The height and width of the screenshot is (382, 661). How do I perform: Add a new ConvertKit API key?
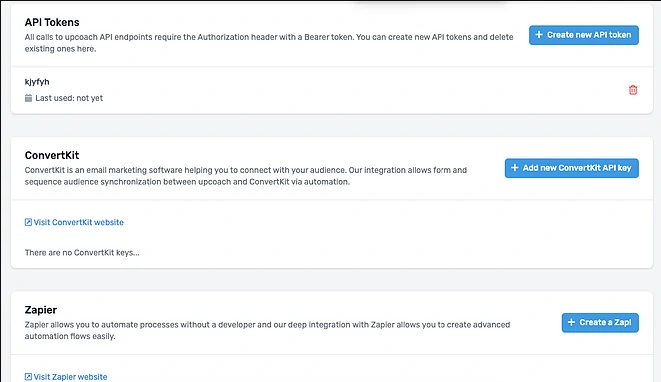point(572,168)
